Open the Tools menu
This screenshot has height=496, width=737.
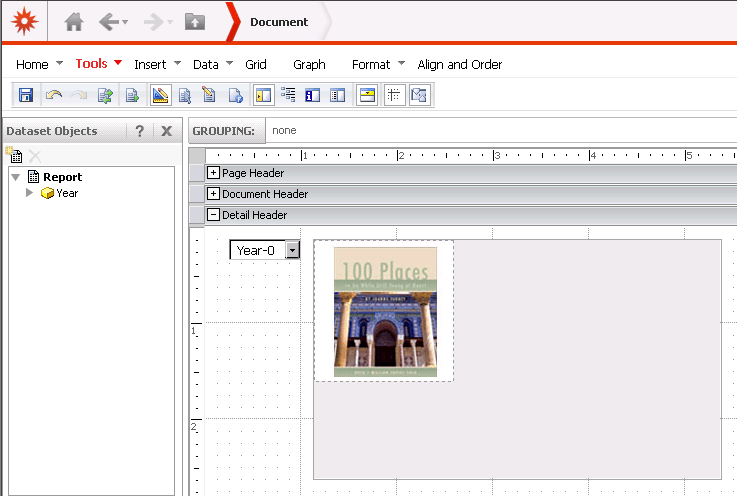click(91, 64)
